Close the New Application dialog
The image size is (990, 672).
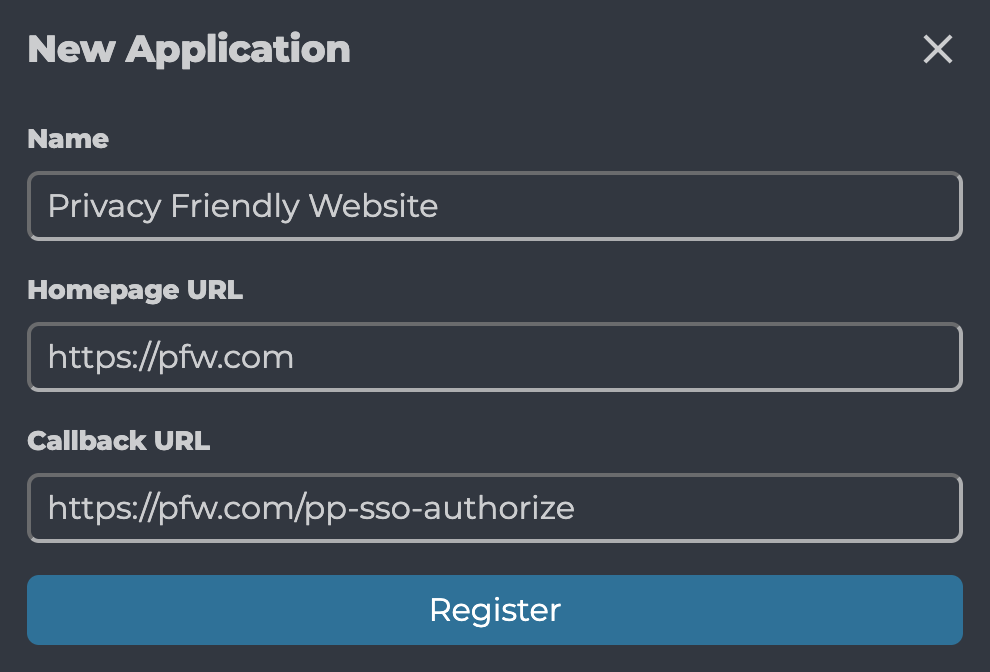click(x=937, y=49)
